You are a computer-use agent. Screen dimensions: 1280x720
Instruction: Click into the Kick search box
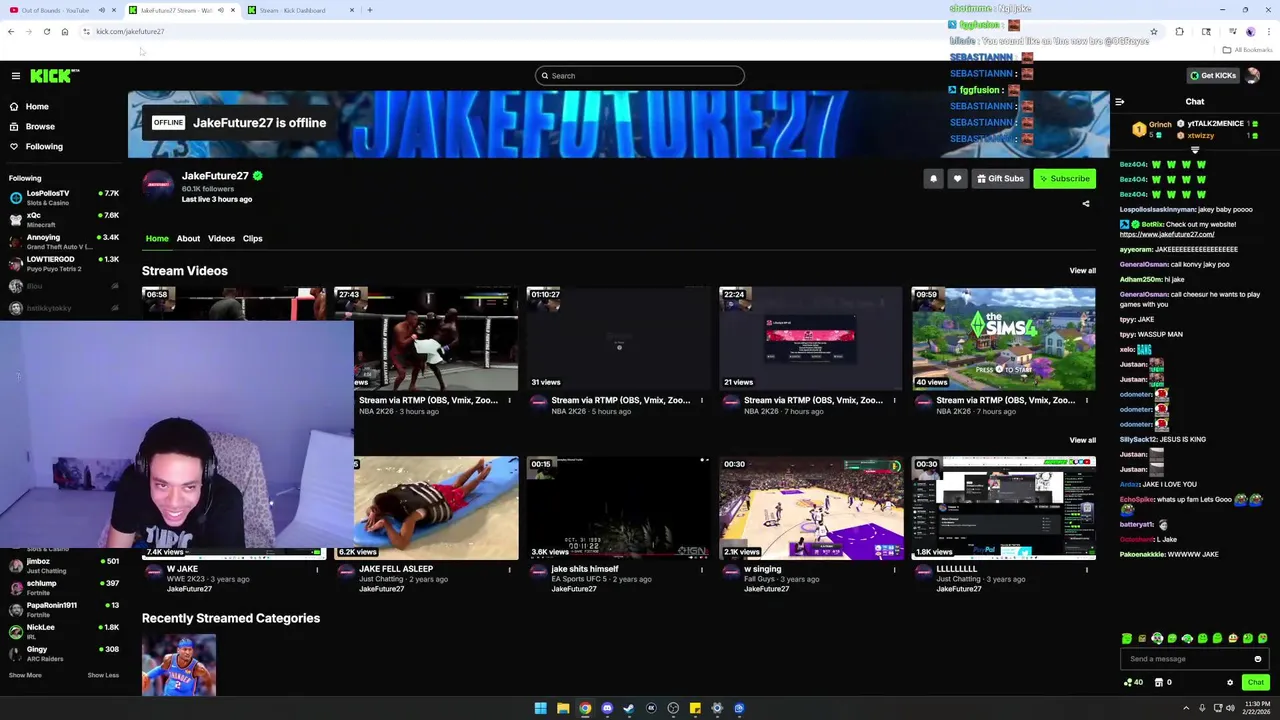(640, 76)
